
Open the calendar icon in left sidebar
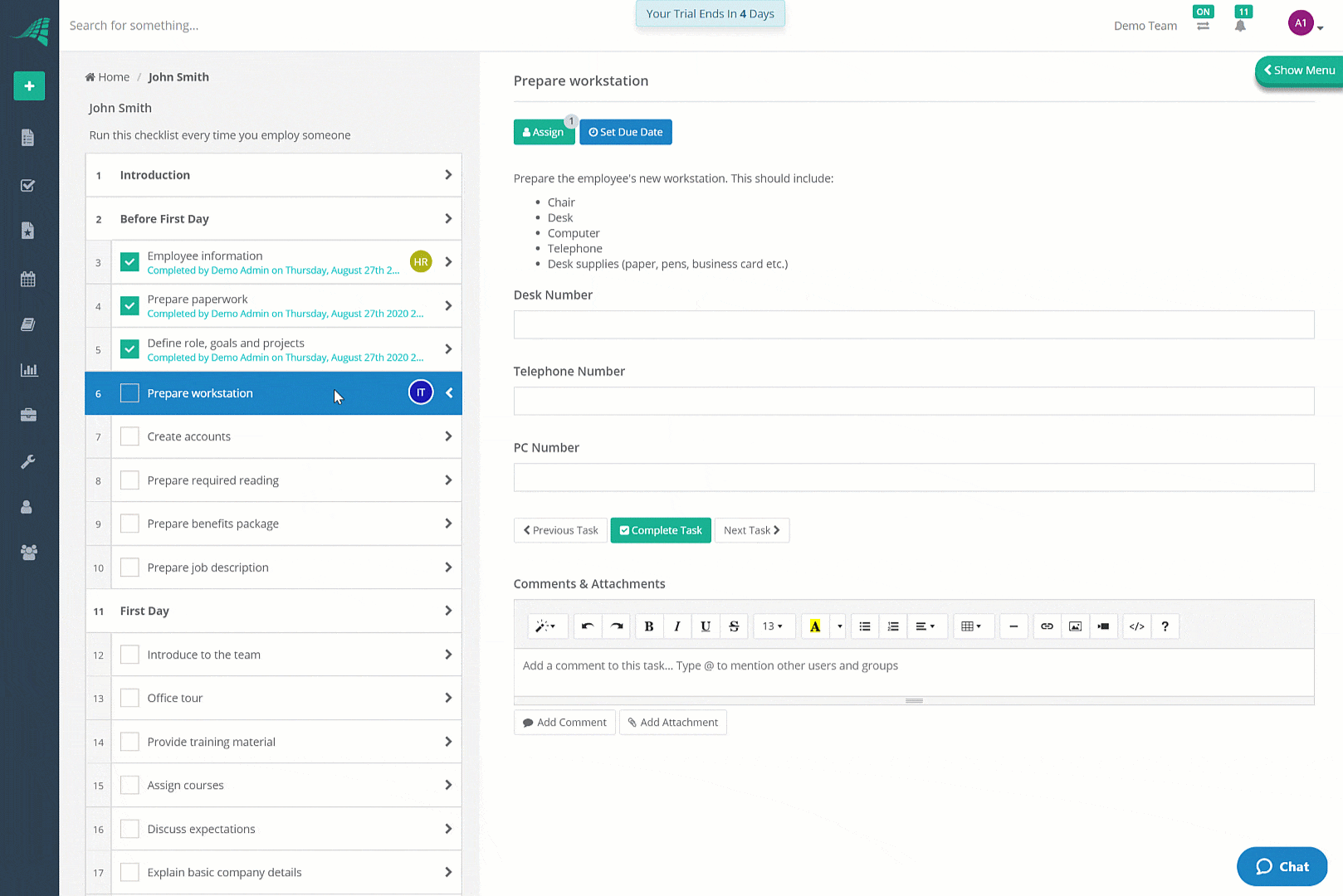(28, 279)
